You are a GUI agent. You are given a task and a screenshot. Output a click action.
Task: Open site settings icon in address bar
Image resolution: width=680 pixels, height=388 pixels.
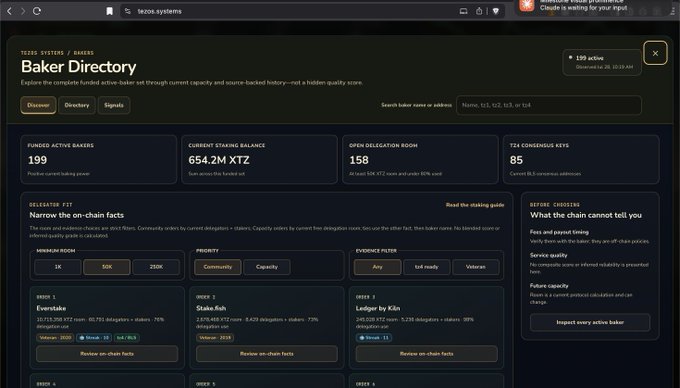coord(128,11)
